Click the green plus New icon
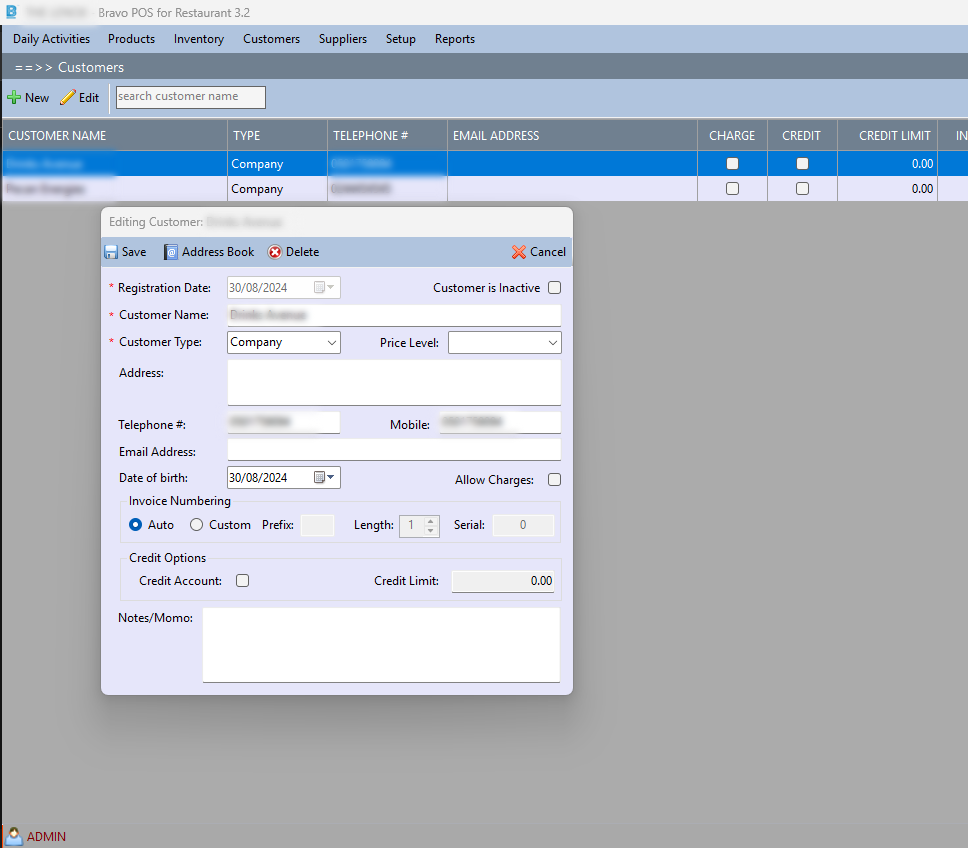This screenshot has height=848, width=968. (14, 98)
